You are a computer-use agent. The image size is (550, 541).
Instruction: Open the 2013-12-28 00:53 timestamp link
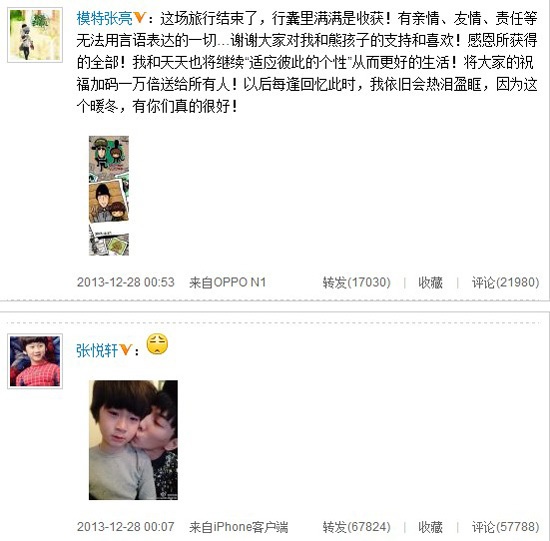[126, 282]
